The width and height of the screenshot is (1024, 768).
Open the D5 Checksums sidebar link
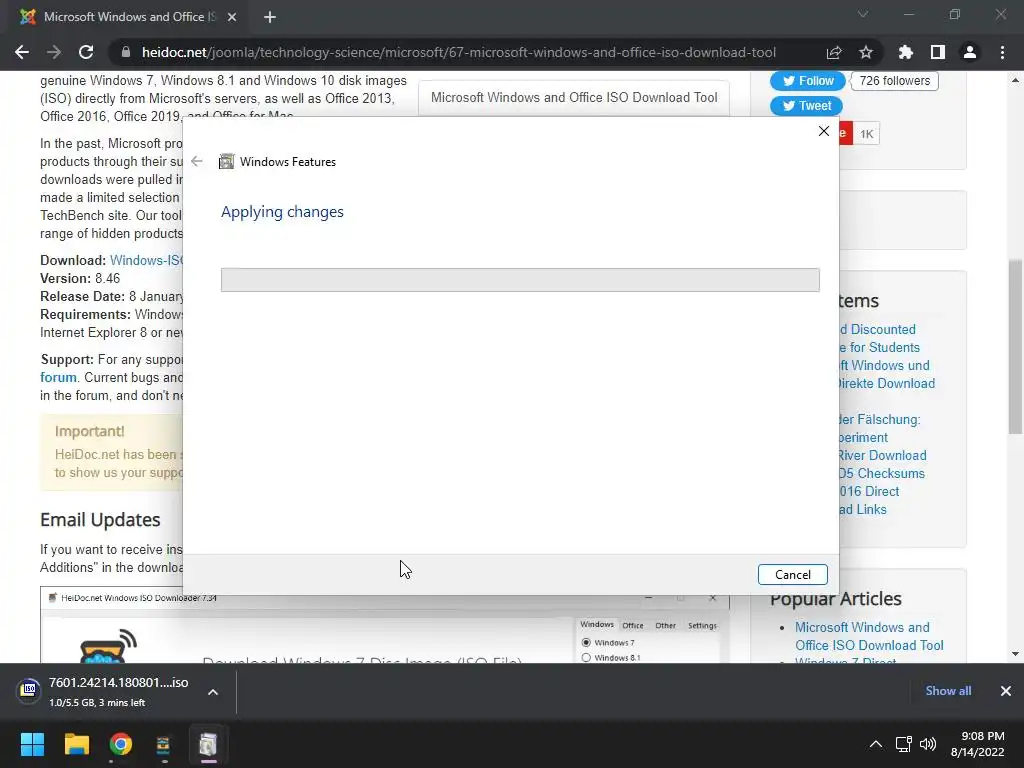click(882, 473)
